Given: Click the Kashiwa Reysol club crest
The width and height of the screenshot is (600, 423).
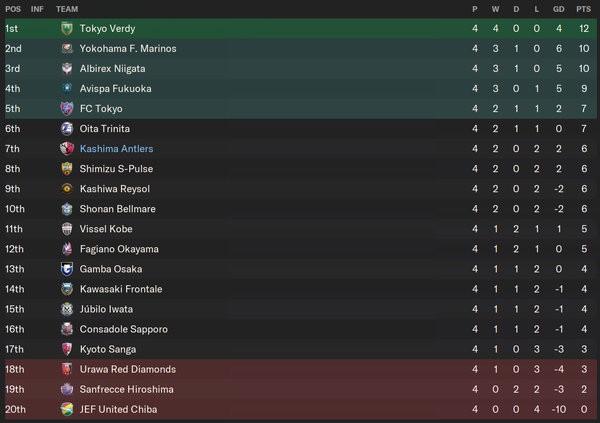Looking at the screenshot, I should [x=67, y=189].
